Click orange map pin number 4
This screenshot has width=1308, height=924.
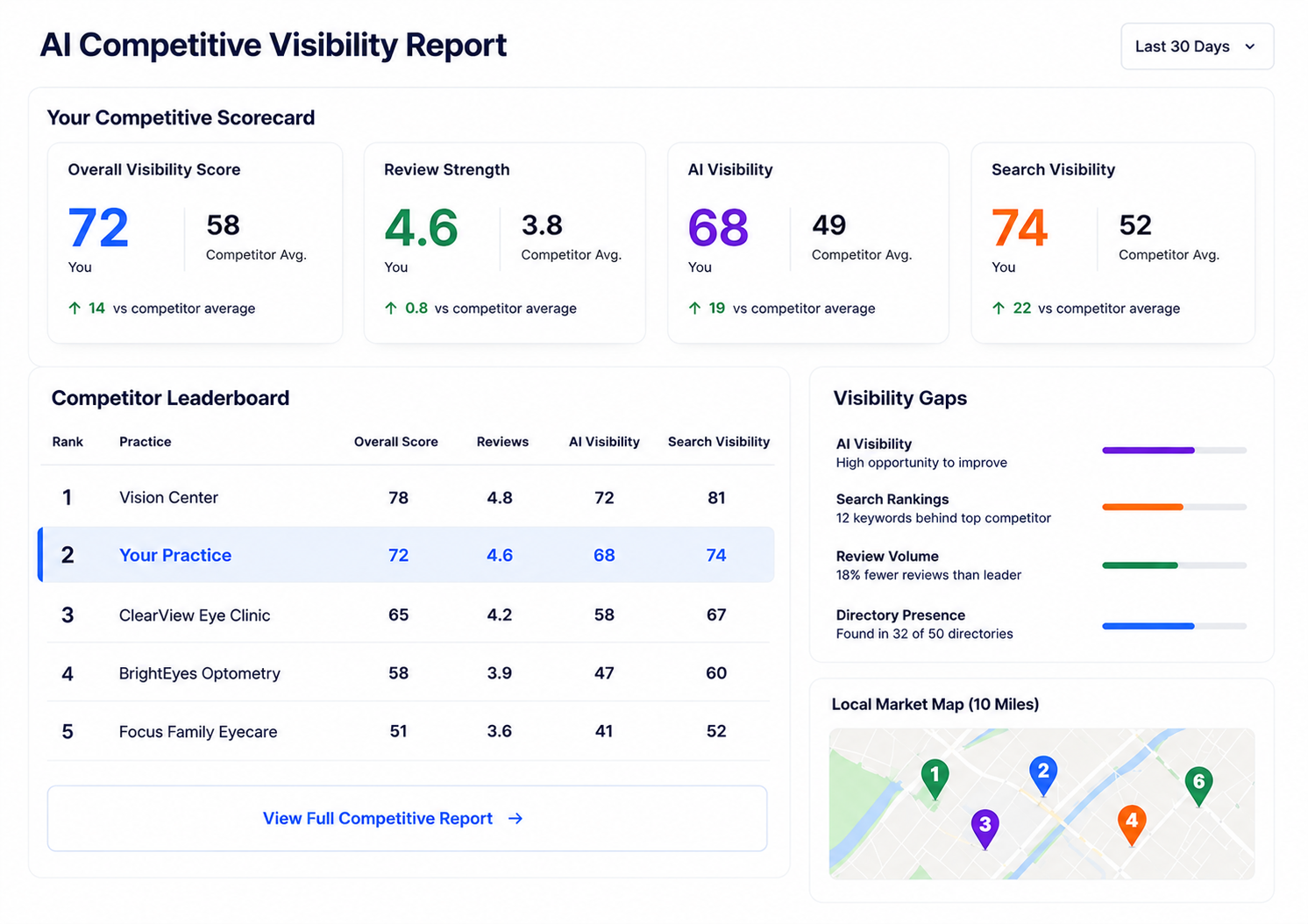(1132, 825)
